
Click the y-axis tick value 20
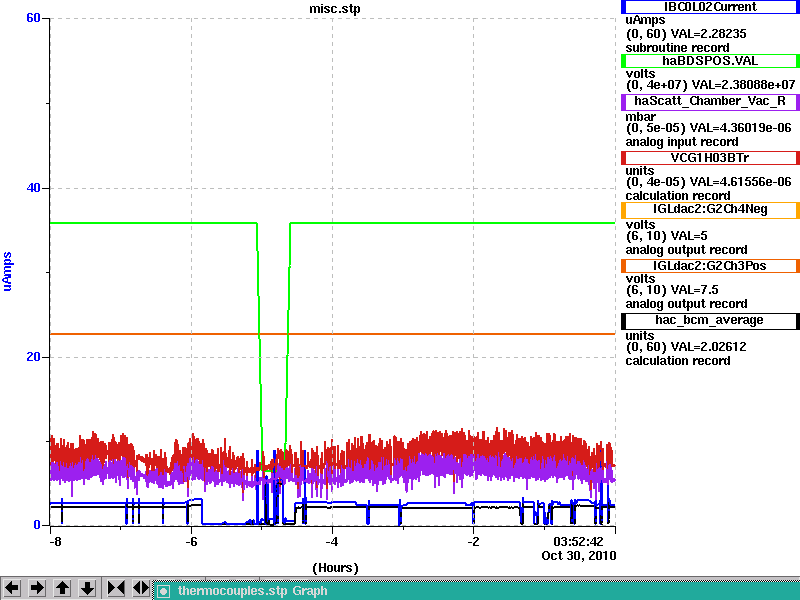[x=33, y=357]
